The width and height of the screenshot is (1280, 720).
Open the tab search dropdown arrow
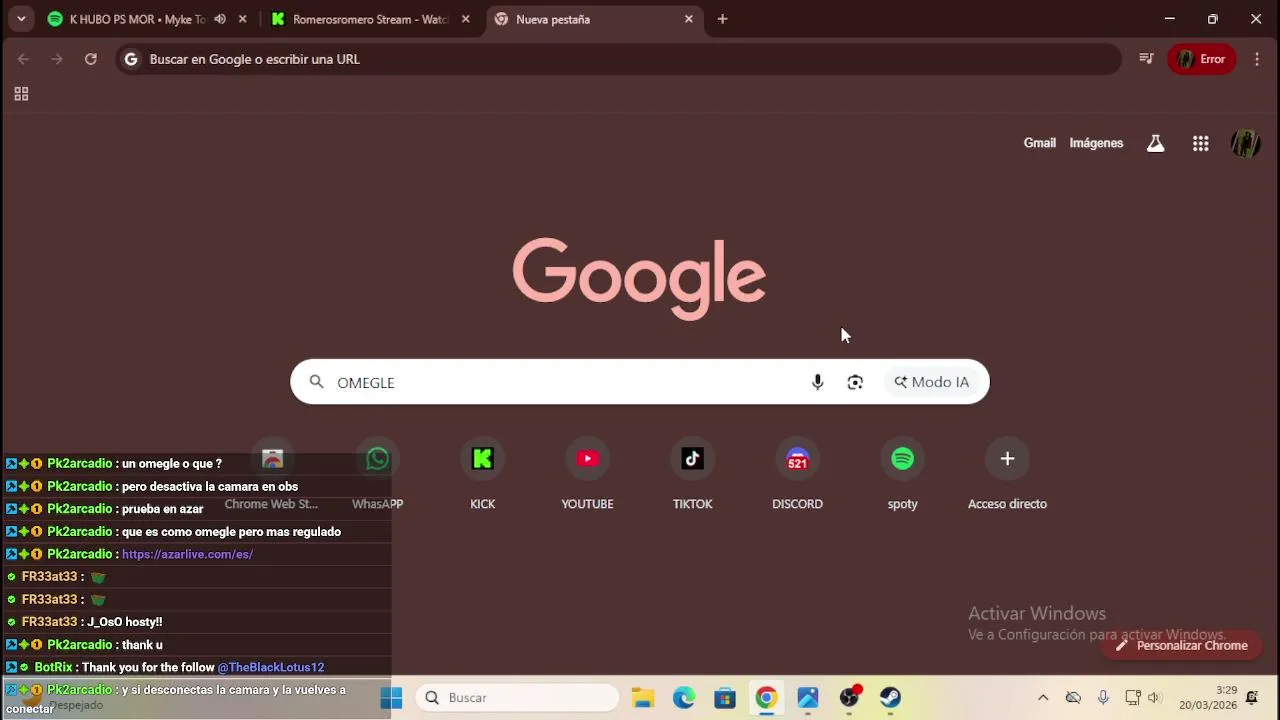[x=21, y=19]
